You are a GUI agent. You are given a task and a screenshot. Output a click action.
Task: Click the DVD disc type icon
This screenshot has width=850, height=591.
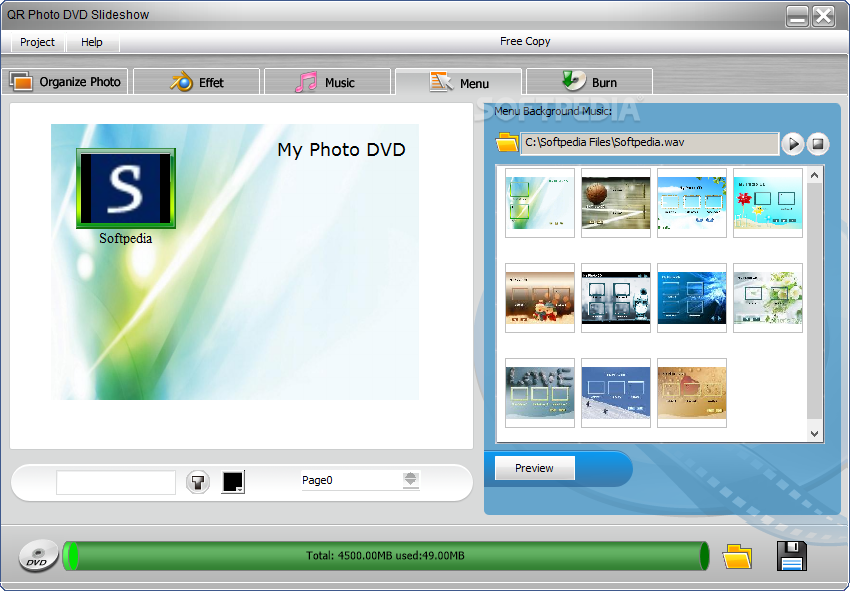point(38,556)
